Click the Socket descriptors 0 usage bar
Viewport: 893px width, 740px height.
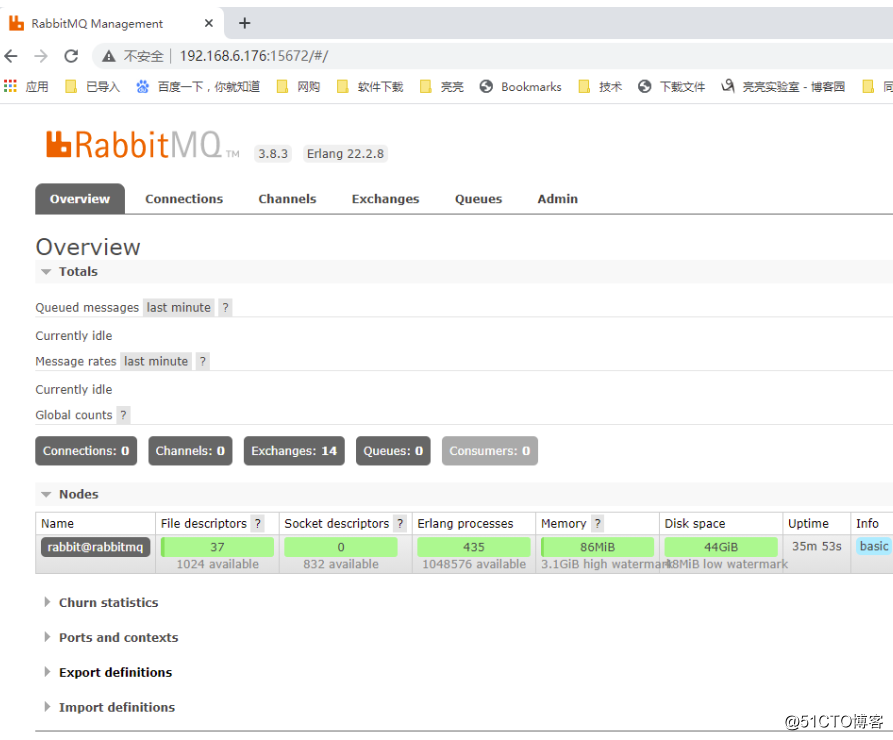(341, 547)
